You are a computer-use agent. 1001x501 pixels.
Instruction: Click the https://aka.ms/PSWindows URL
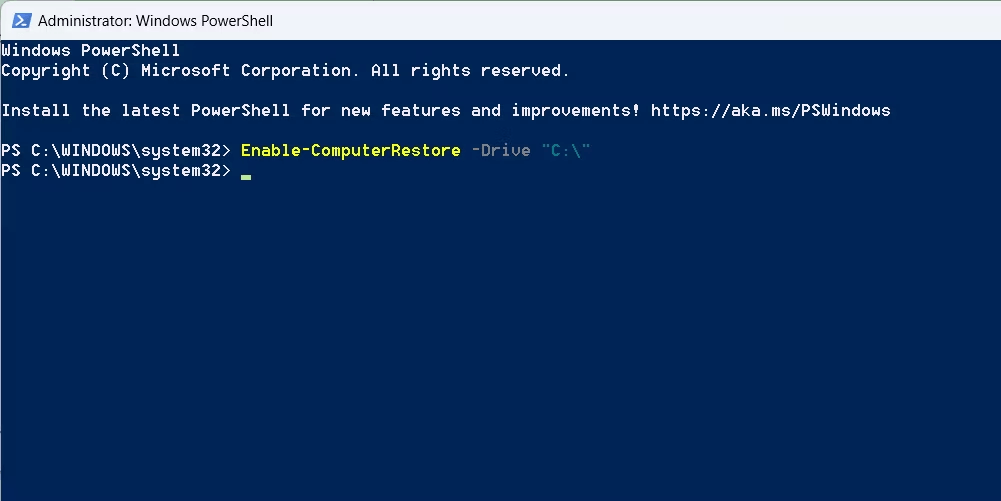tap(770, 110)
